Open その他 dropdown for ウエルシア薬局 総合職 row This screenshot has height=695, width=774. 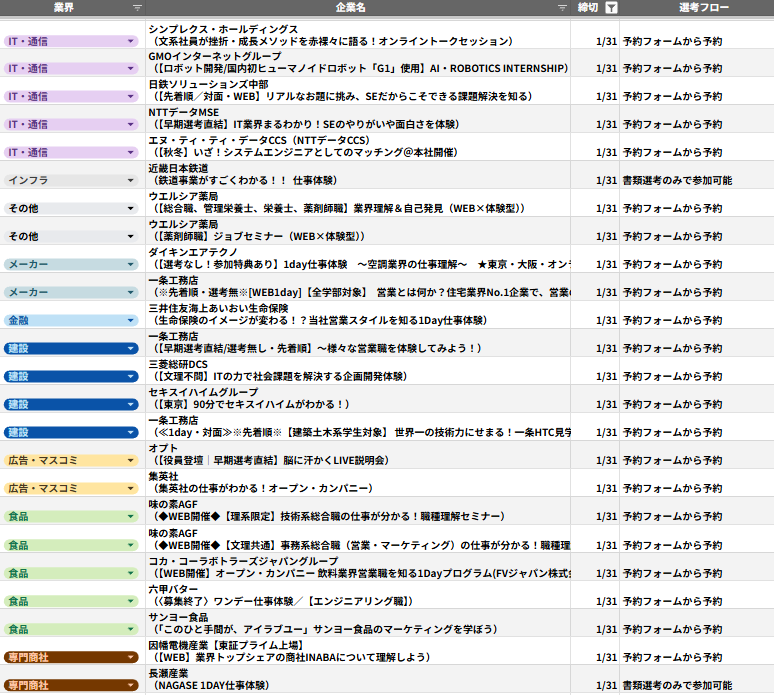pyautogui.click(x=130, y=209)
